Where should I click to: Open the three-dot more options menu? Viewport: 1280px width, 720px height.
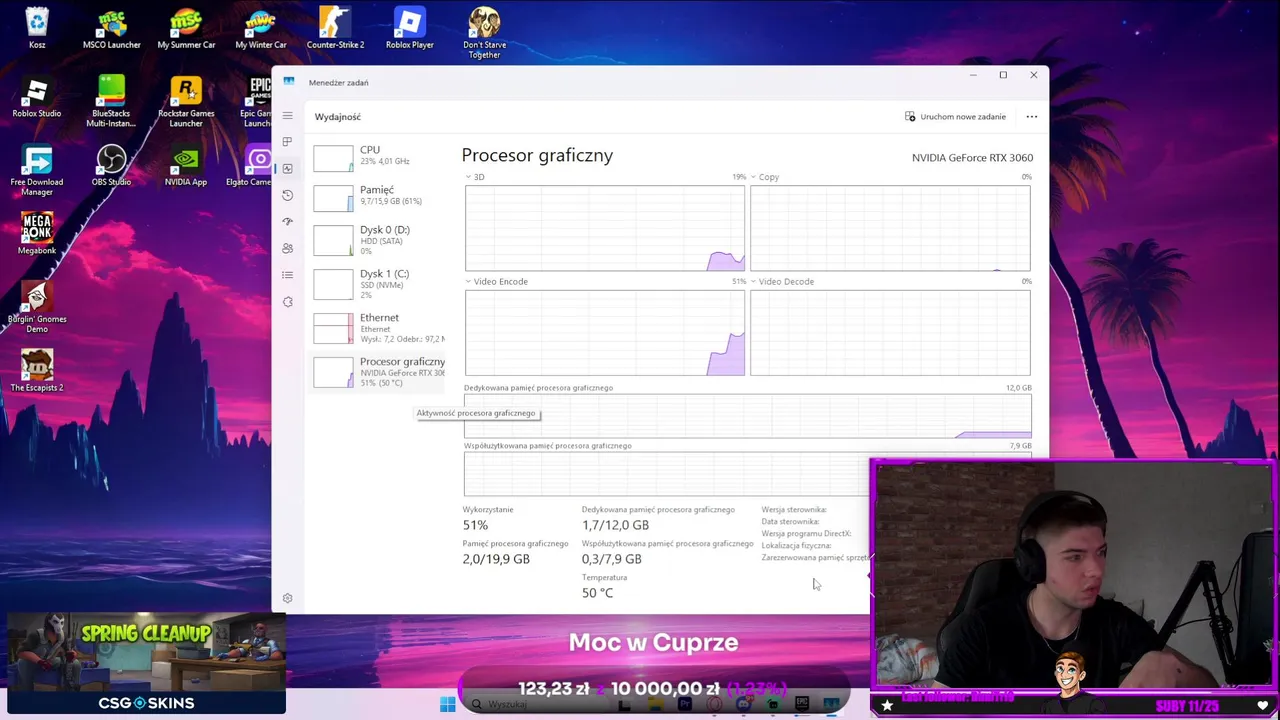pos(1032,116)
